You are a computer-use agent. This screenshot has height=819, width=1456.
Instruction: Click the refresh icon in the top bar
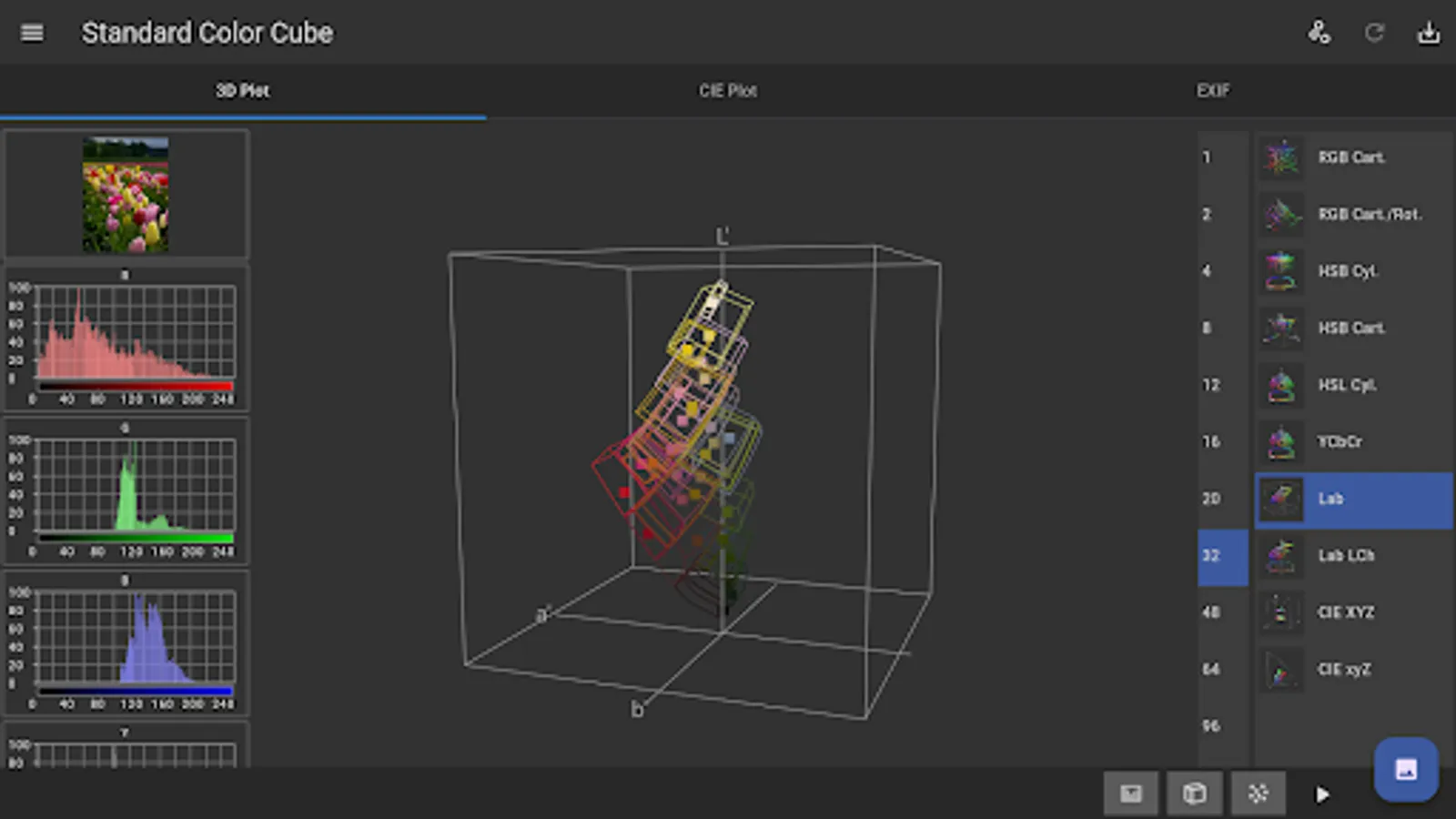coord(1374,33)
